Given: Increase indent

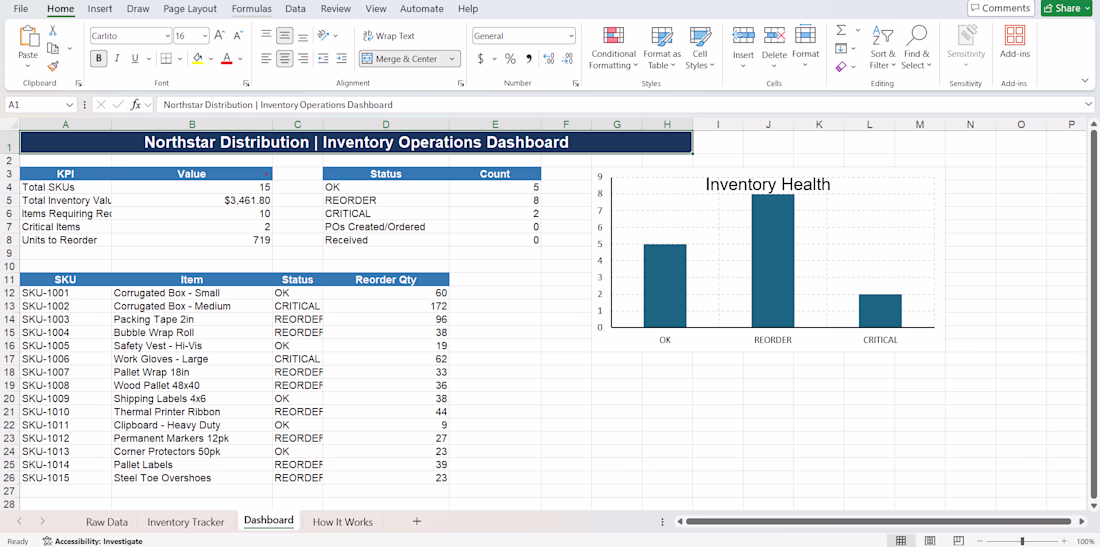Looking at the screenshot, I should pyautogui.click(x=341, y=58).
